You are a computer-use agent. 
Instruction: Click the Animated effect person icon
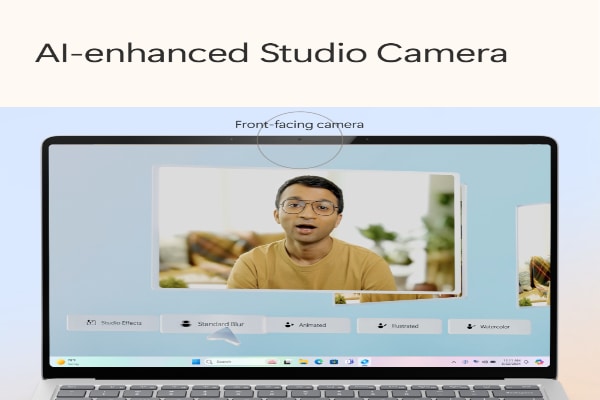(289, 325)
